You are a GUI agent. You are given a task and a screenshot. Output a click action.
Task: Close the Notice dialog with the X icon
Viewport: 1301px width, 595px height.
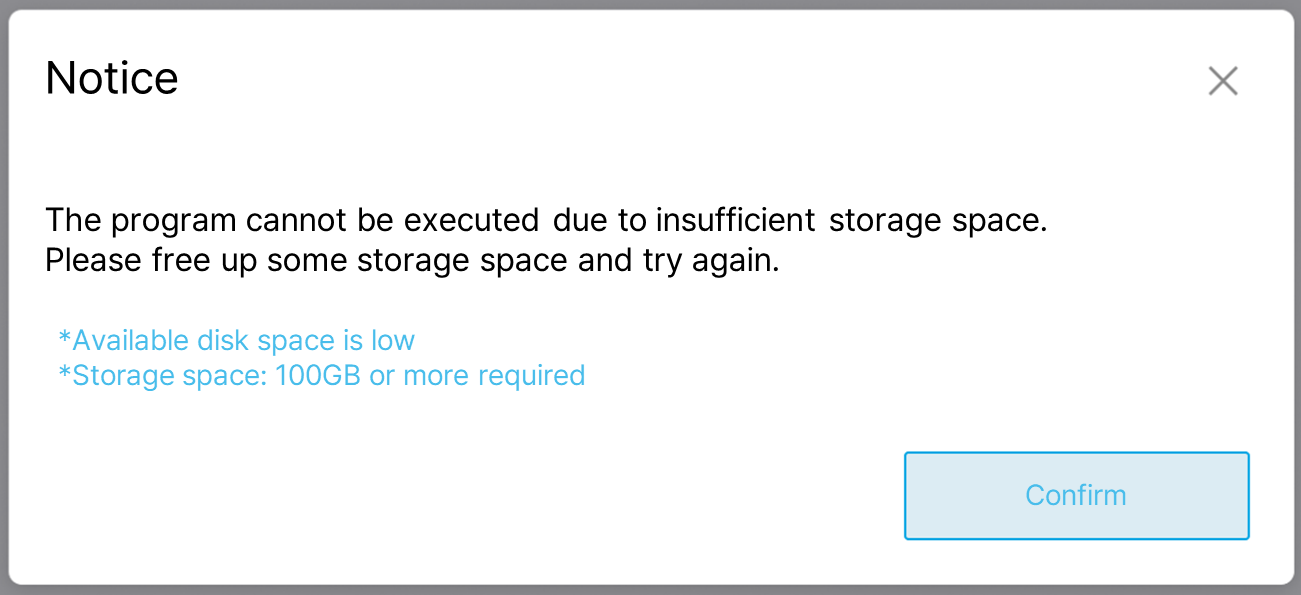[x=1223, y=81]
